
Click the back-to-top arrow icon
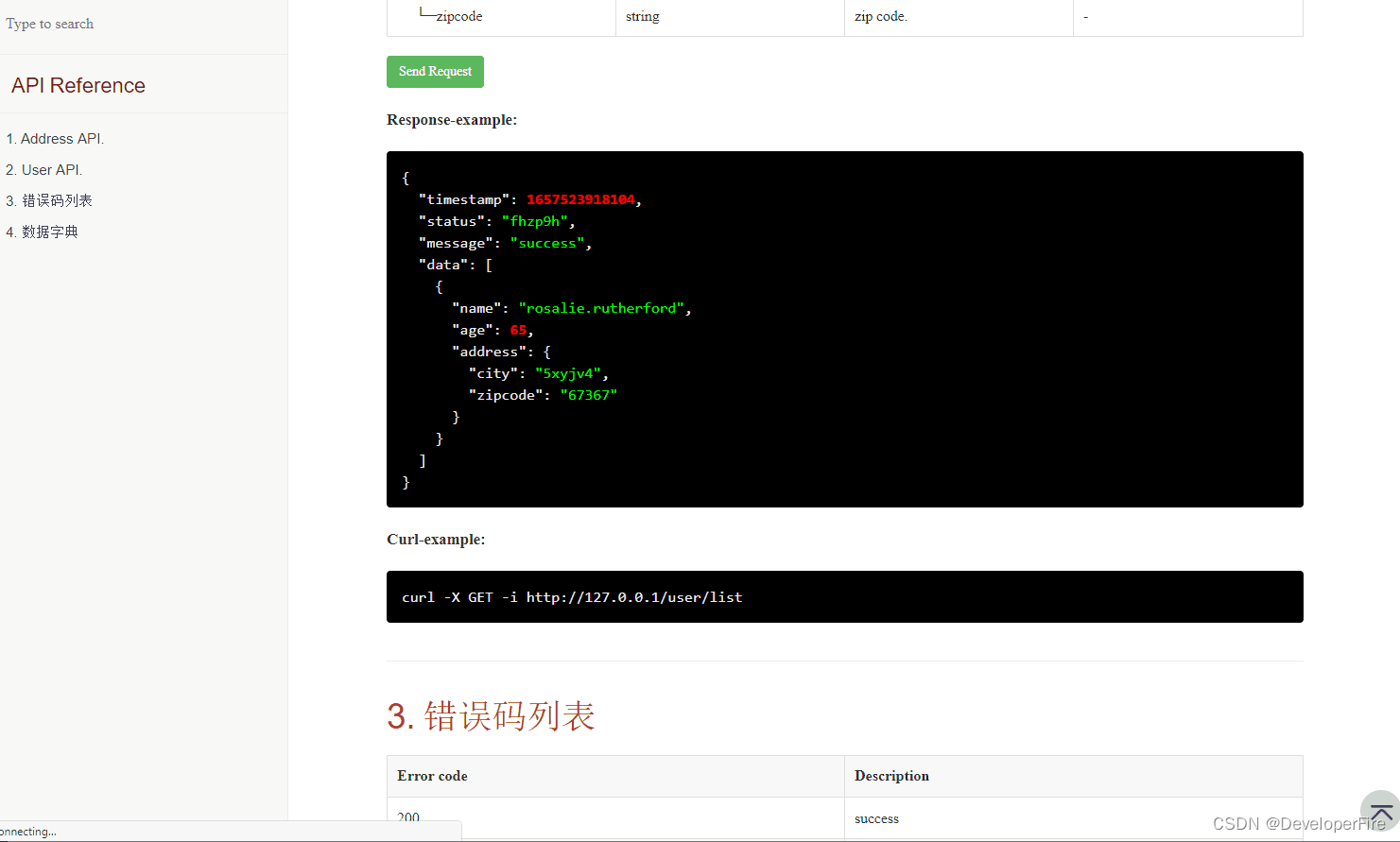(1380, 812)
